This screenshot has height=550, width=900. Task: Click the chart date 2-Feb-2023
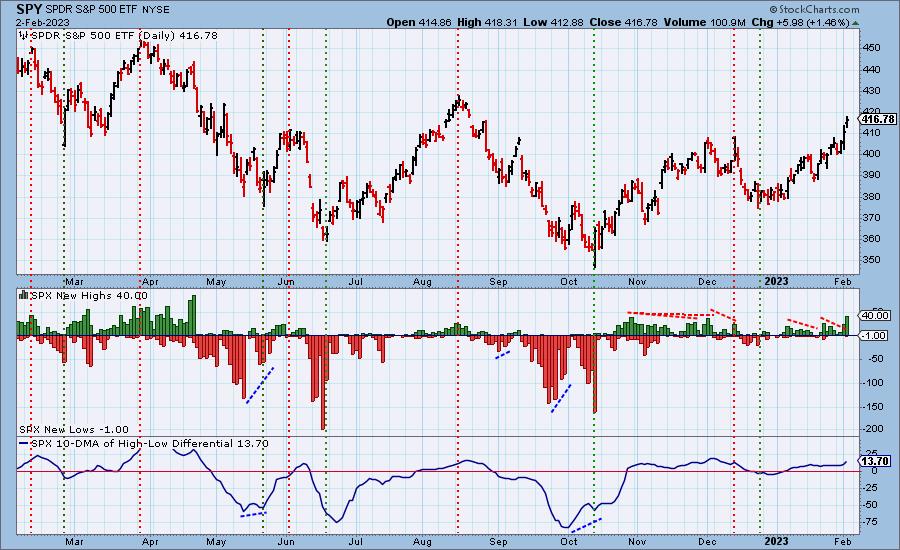point(43,22)
